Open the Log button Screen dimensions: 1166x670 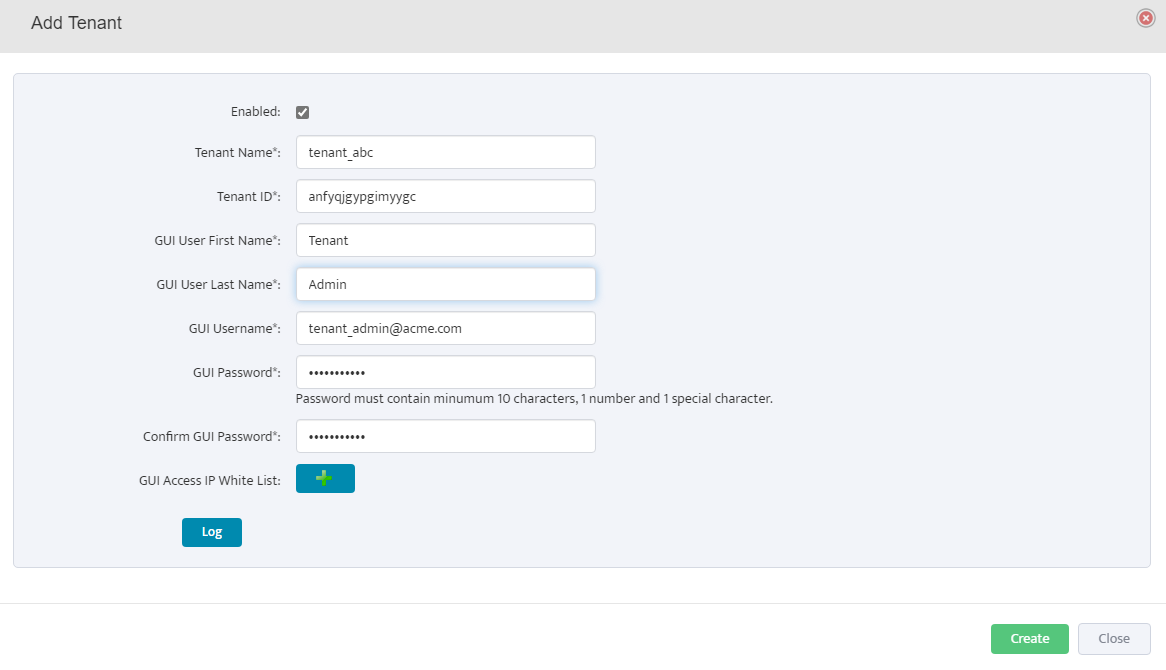(212, 532)
